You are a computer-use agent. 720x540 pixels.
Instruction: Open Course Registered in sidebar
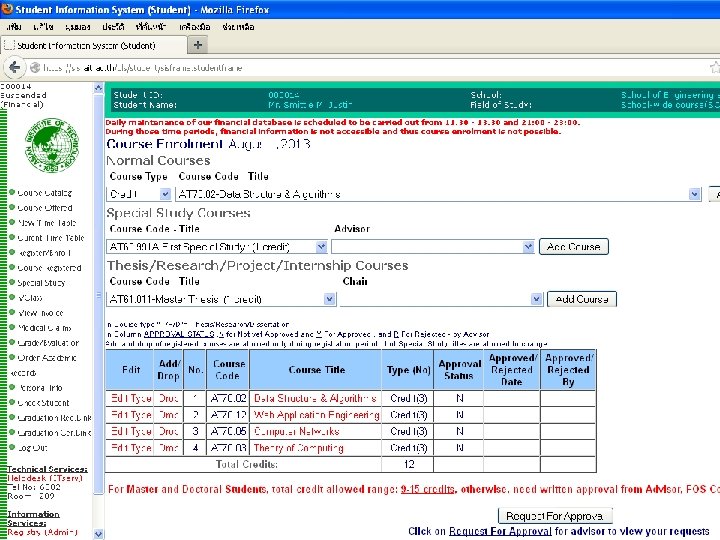50,268
